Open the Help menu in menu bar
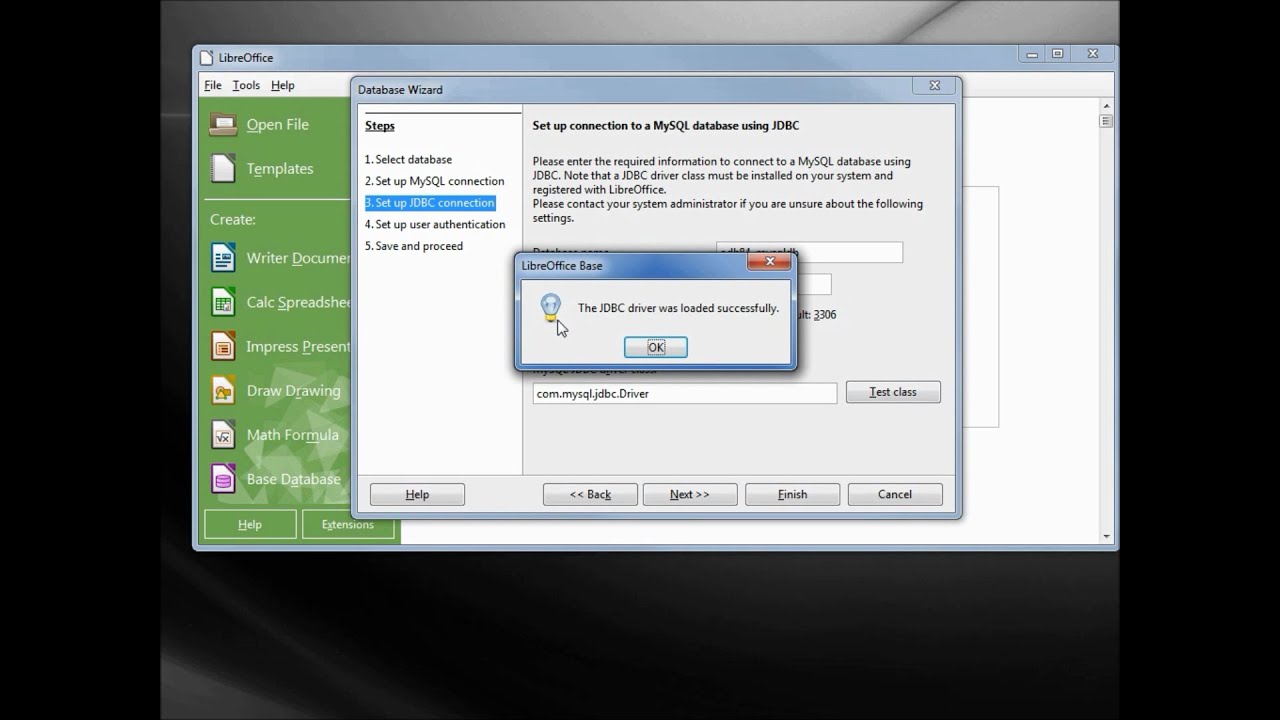The image size is (1280, 720). click(283, 85)
